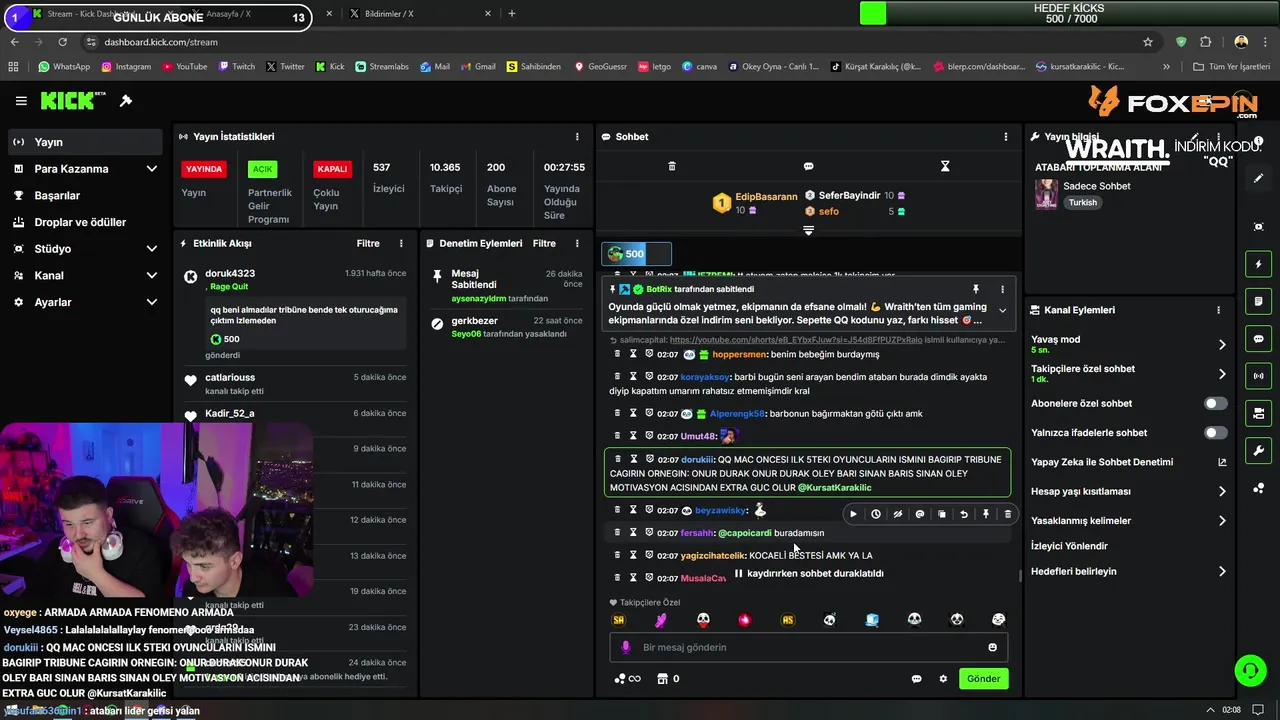Open Yavaş mod settings arrow

[1222, 345]
